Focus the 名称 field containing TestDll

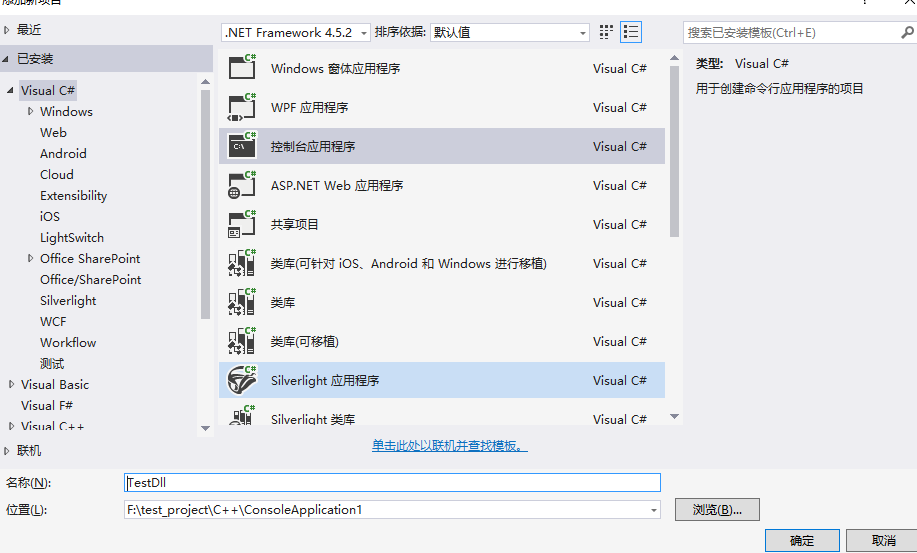point(392,483)
